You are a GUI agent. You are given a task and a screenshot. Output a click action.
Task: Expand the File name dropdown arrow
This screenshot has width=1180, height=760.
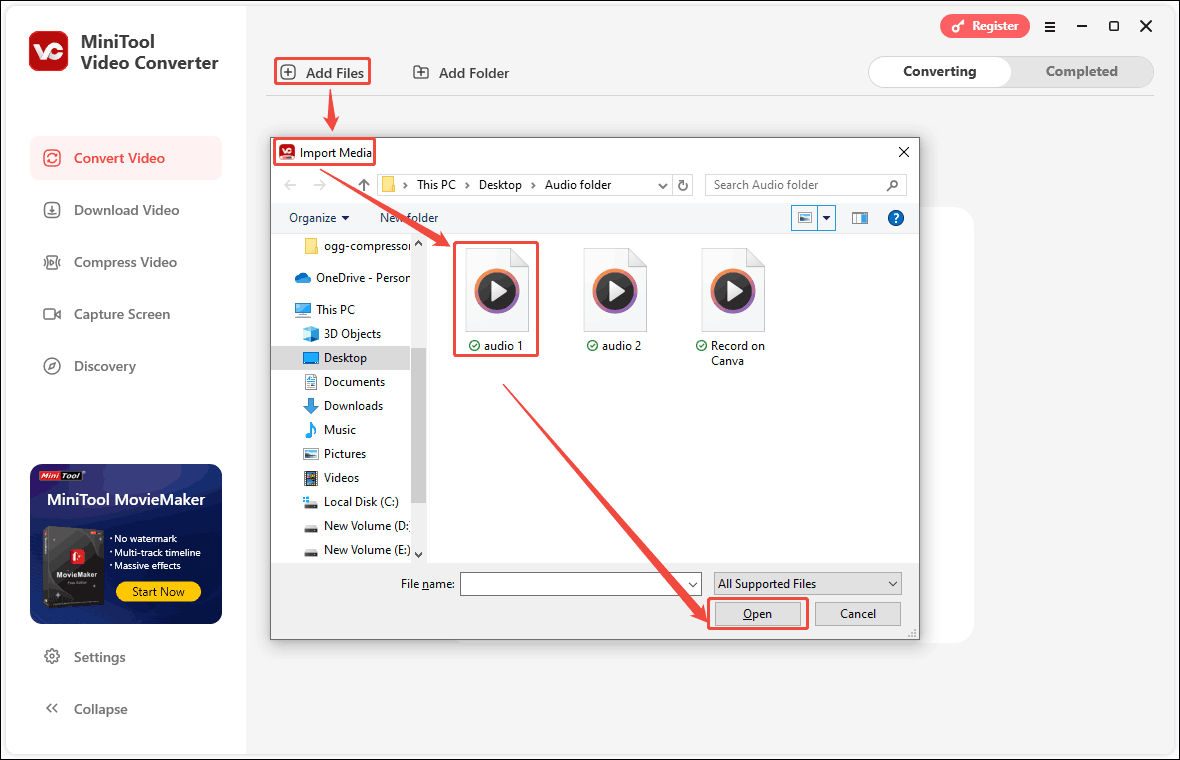point(693,584)
